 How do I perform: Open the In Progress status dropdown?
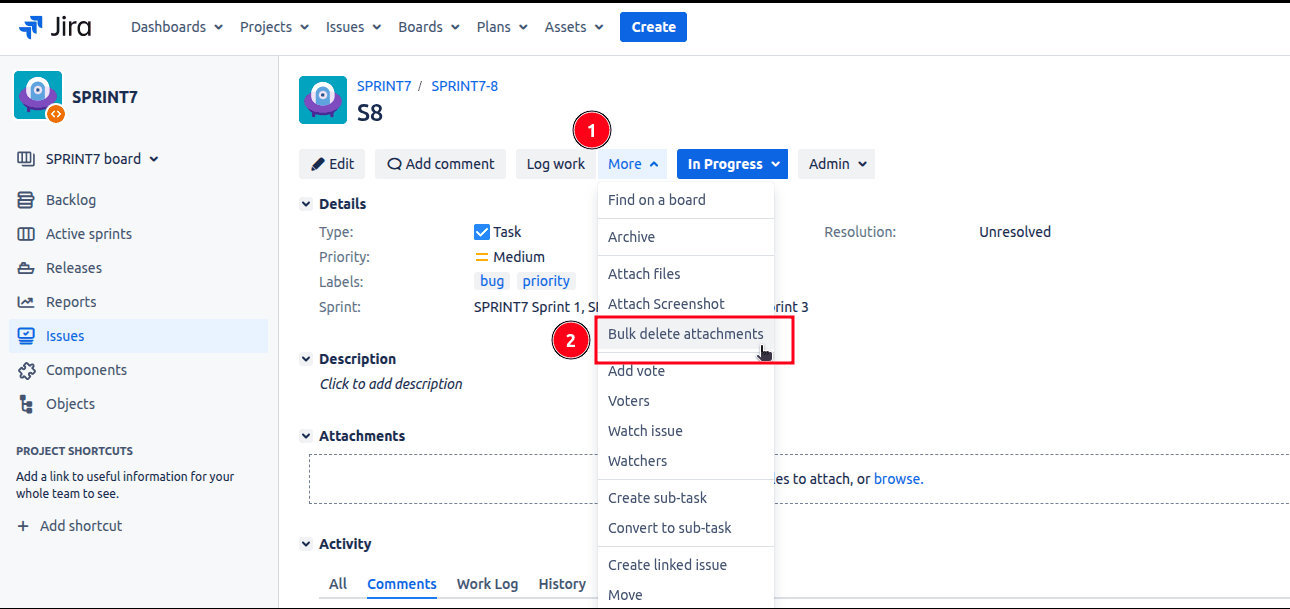[731, 164]
